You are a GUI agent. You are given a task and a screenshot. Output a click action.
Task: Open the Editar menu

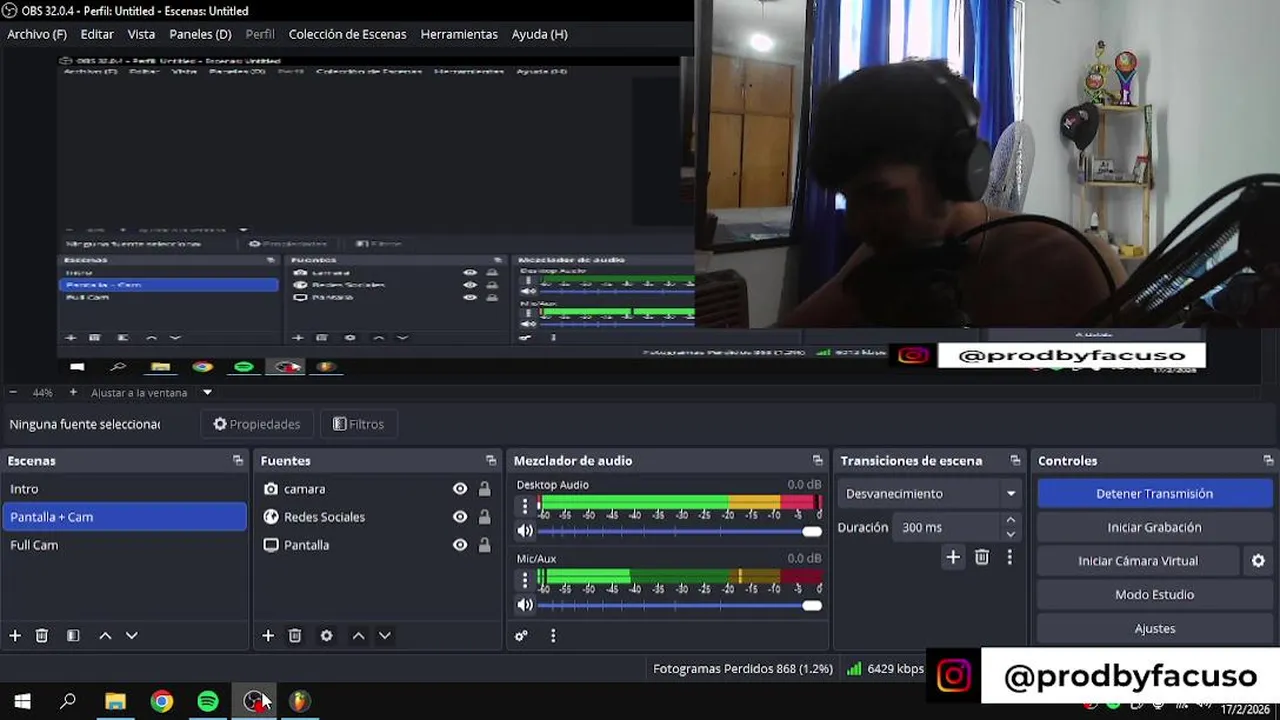point(97,34)
